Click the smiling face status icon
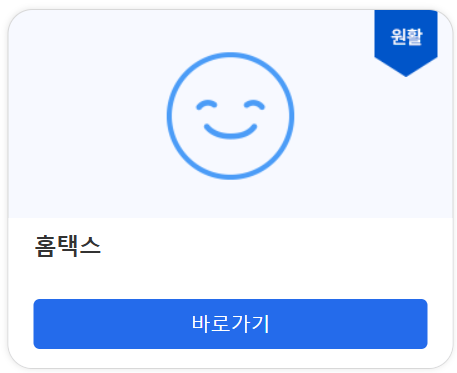Viewport: 457px width, 373px height. point(230,116)
